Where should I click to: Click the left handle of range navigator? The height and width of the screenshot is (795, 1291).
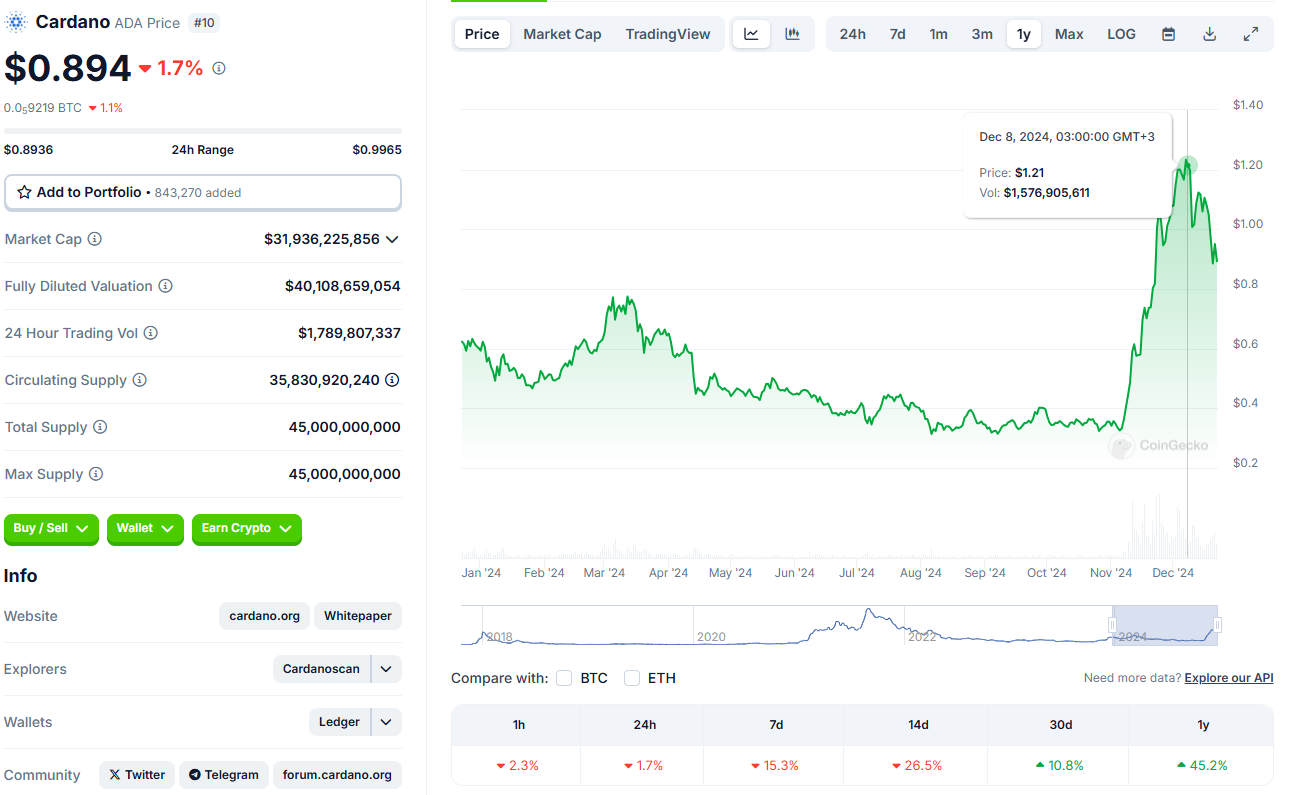coord(1112,625)
